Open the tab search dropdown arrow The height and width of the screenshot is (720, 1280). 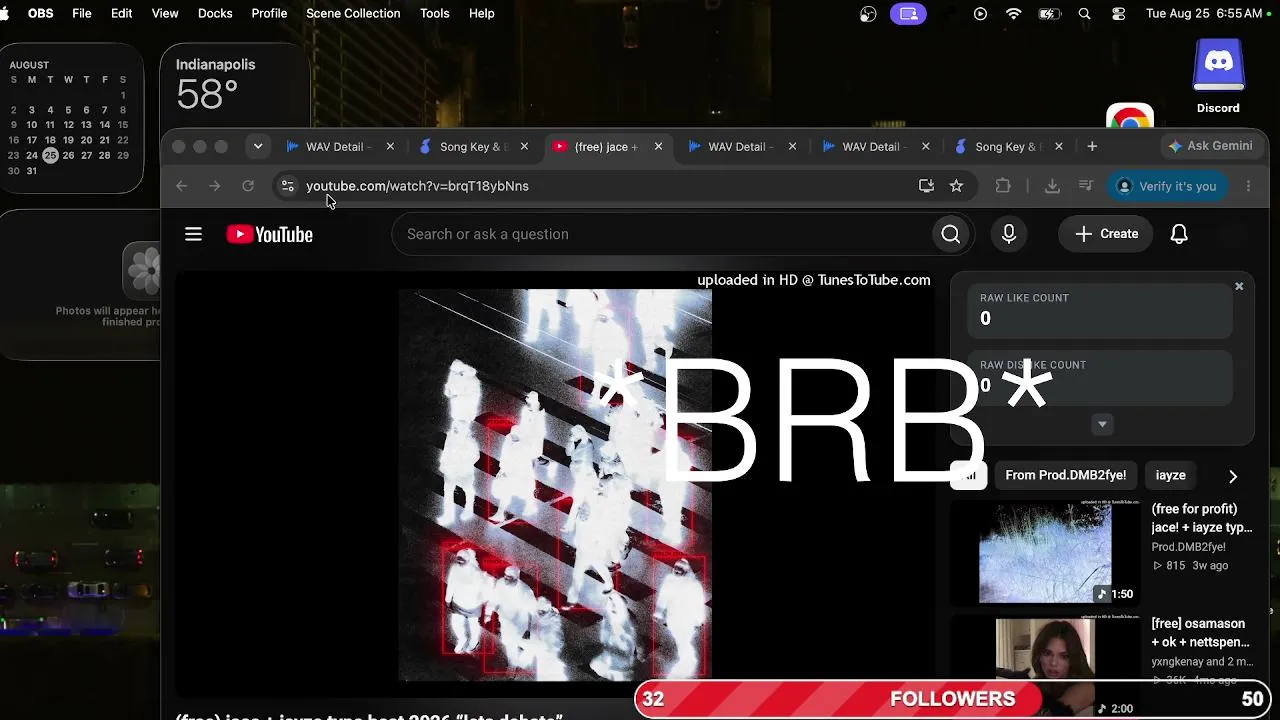pos(258,146)
